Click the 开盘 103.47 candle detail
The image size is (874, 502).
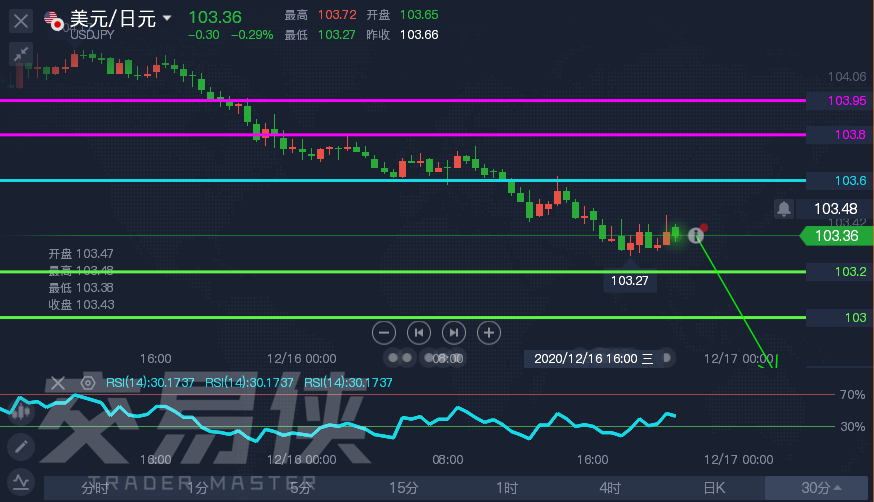pos(81,254)
